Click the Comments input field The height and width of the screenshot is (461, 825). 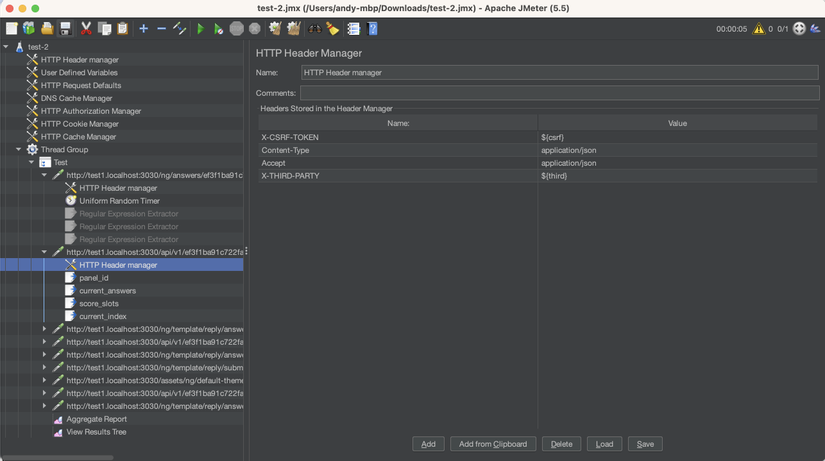click(560, 93)
